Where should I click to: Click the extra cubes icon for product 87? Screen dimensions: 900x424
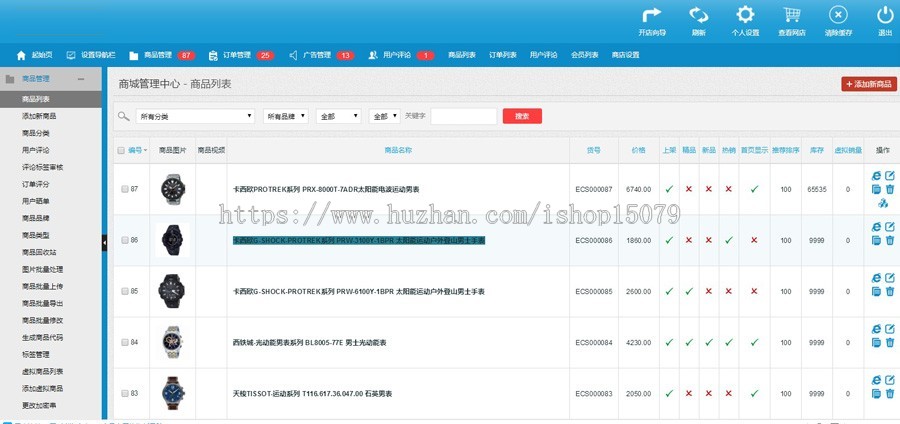pyautogui.click(x=883, y=203)
